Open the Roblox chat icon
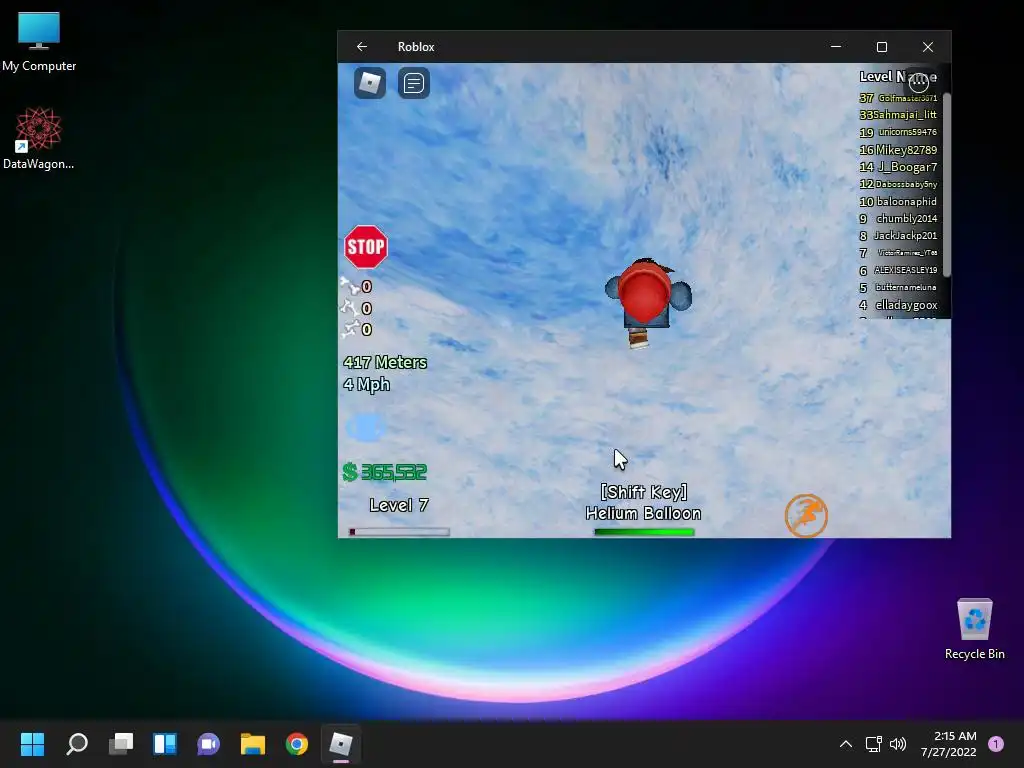Image resolution: width=1024 pixels, height=768 pixels. pyautogui.click(x=413, y=83)
